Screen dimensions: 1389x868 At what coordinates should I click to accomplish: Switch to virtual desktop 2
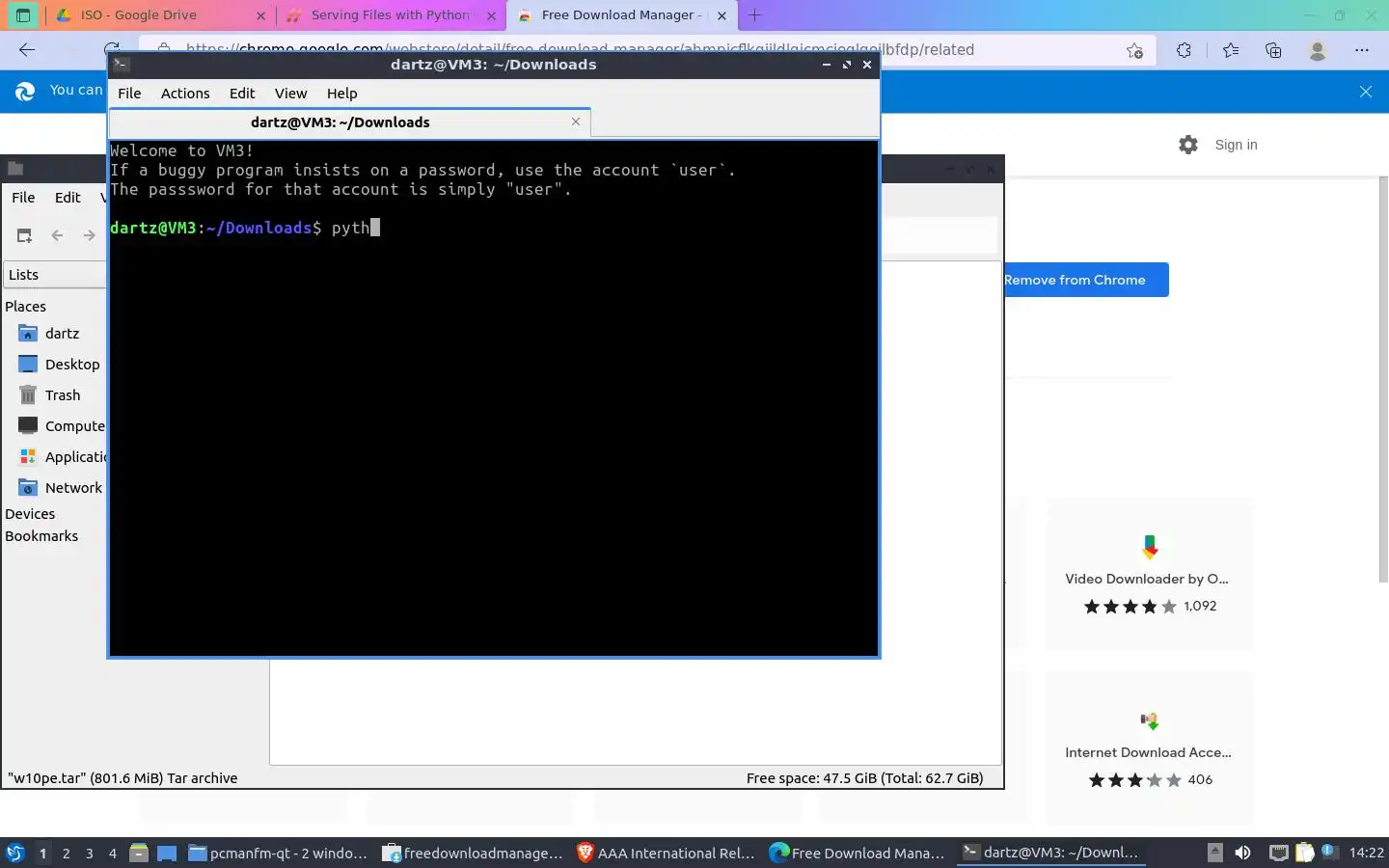coord(66,854)
